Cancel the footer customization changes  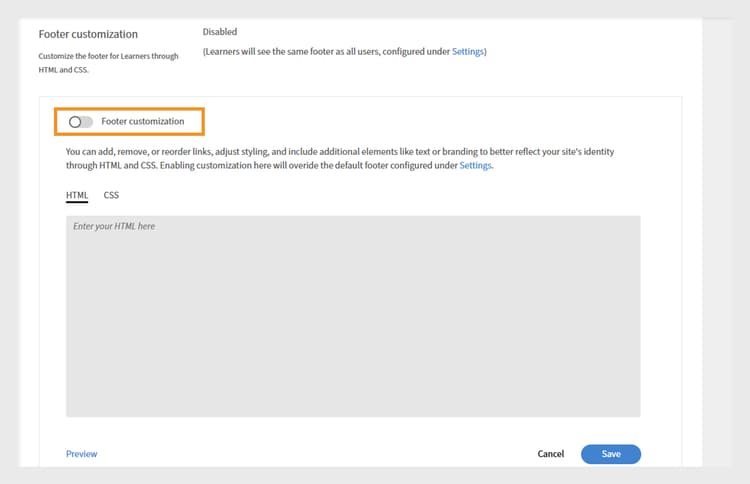coord(551,454)
